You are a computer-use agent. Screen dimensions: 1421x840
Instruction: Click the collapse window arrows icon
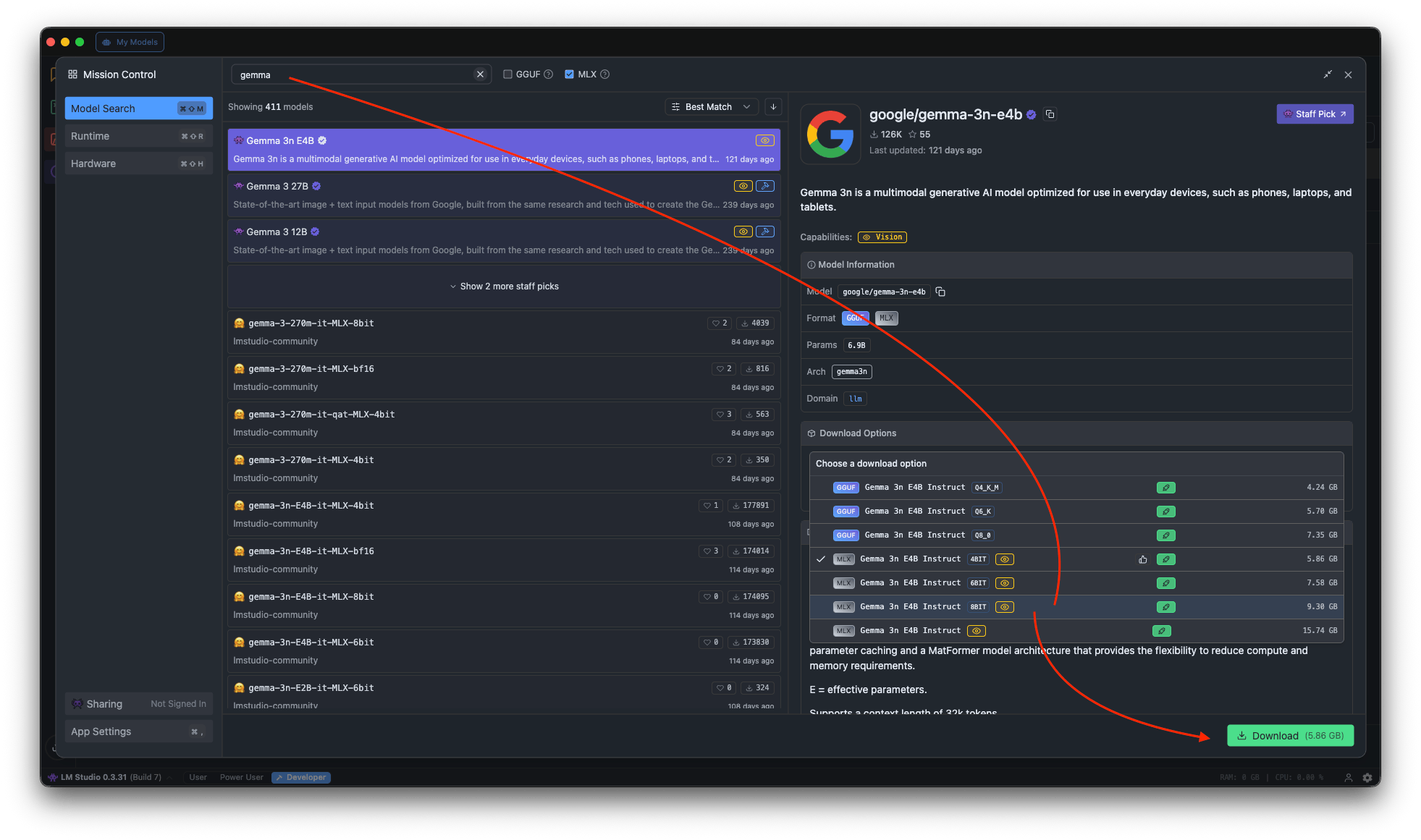(x=1328, y=75)
